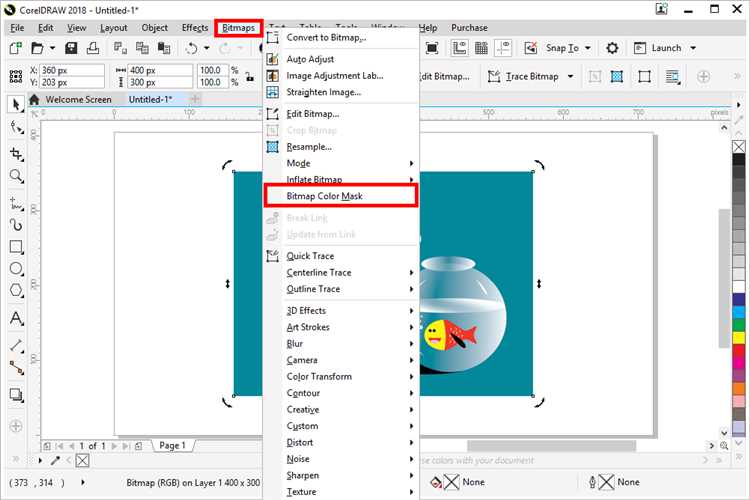Select the Crop tool
Image resolution: width=750 pixels, height=500 pixels.
point(16,153)
